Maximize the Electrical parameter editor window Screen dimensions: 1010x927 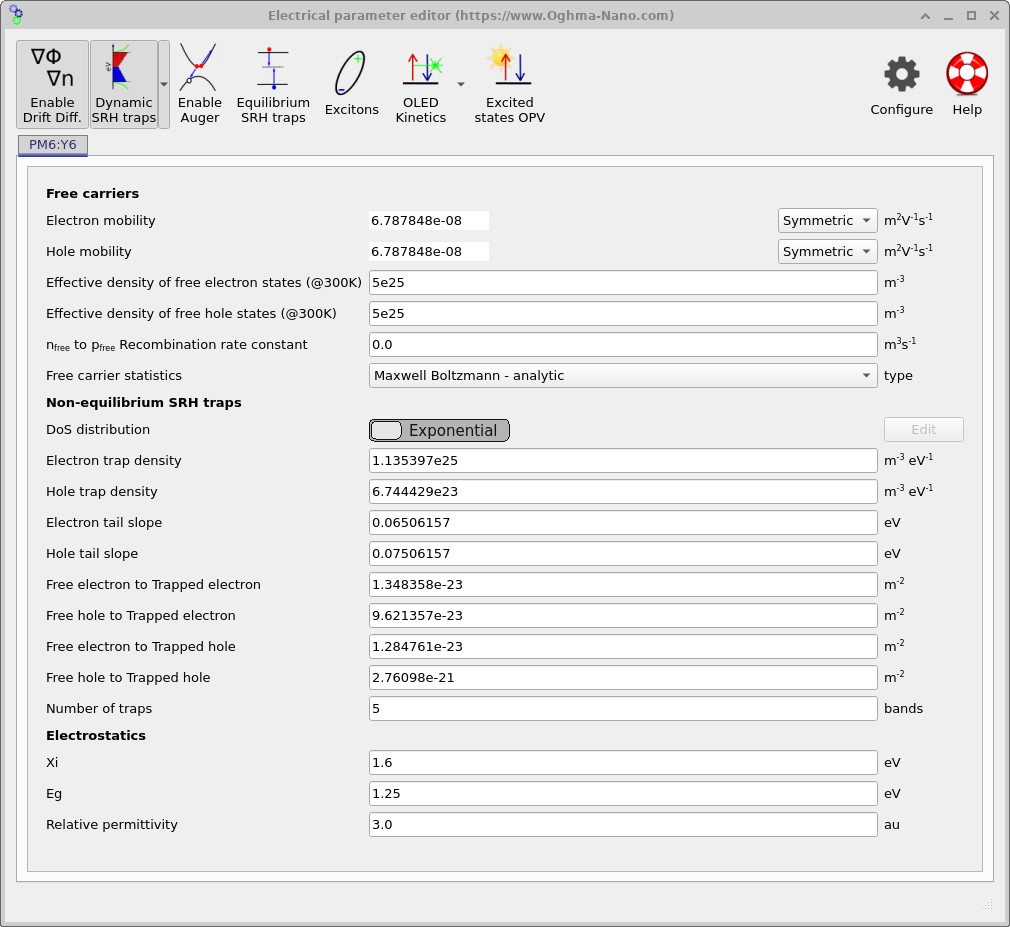(x=971, y=15)
